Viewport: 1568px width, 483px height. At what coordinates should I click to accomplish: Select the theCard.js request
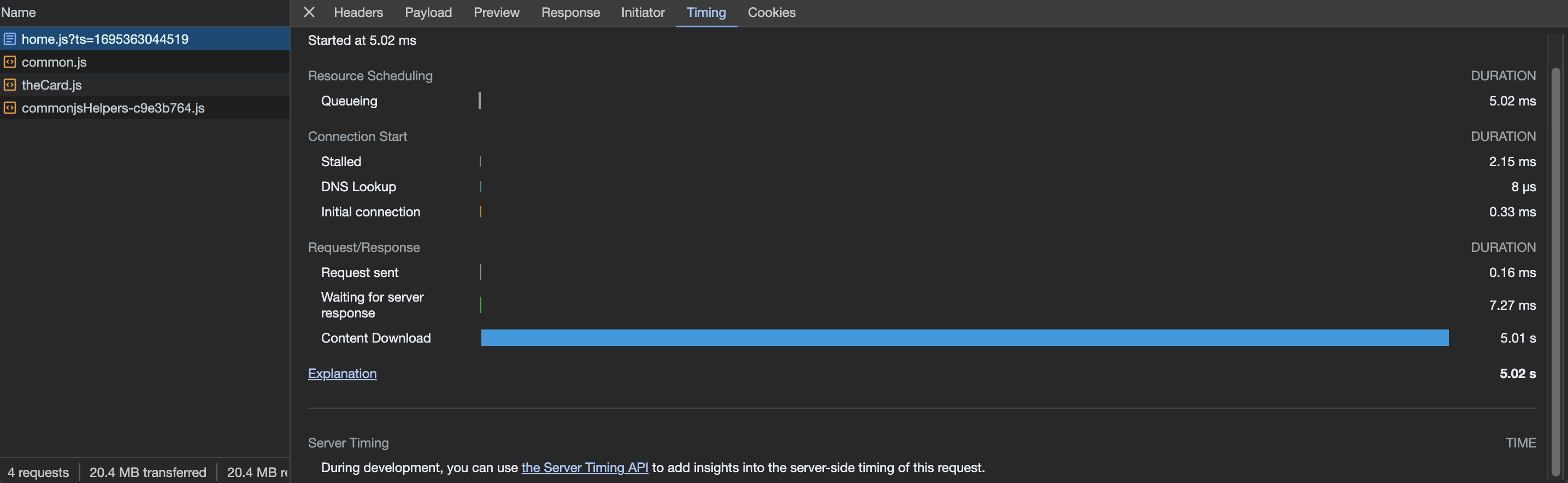coord(52,85)
